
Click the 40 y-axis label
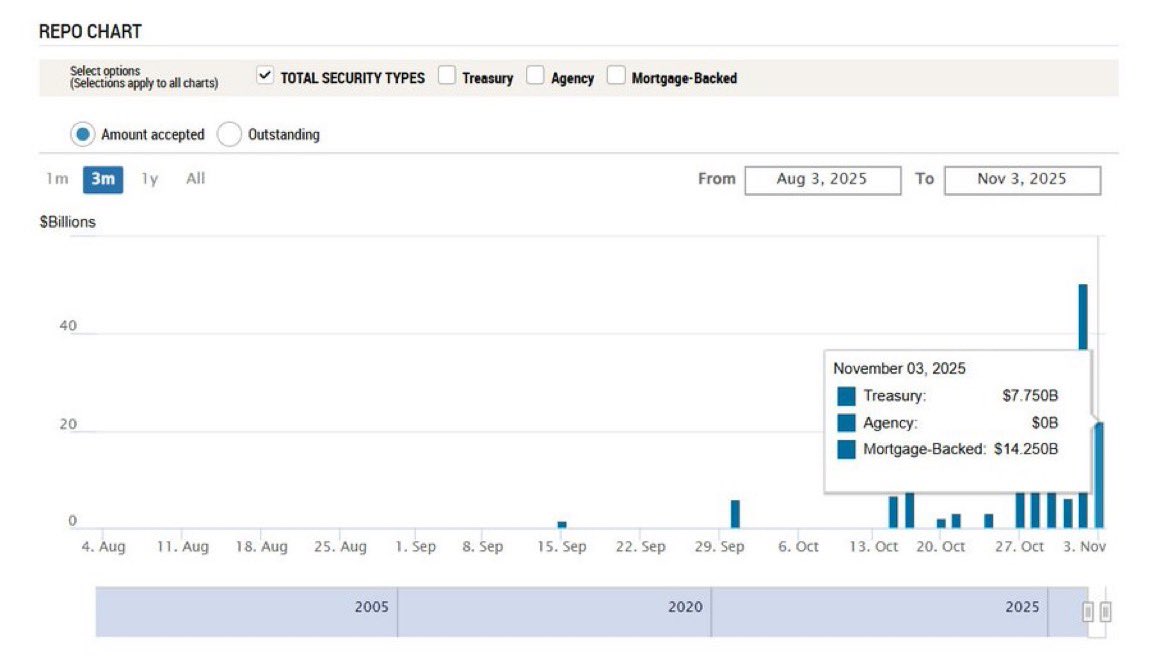point(68,325)
